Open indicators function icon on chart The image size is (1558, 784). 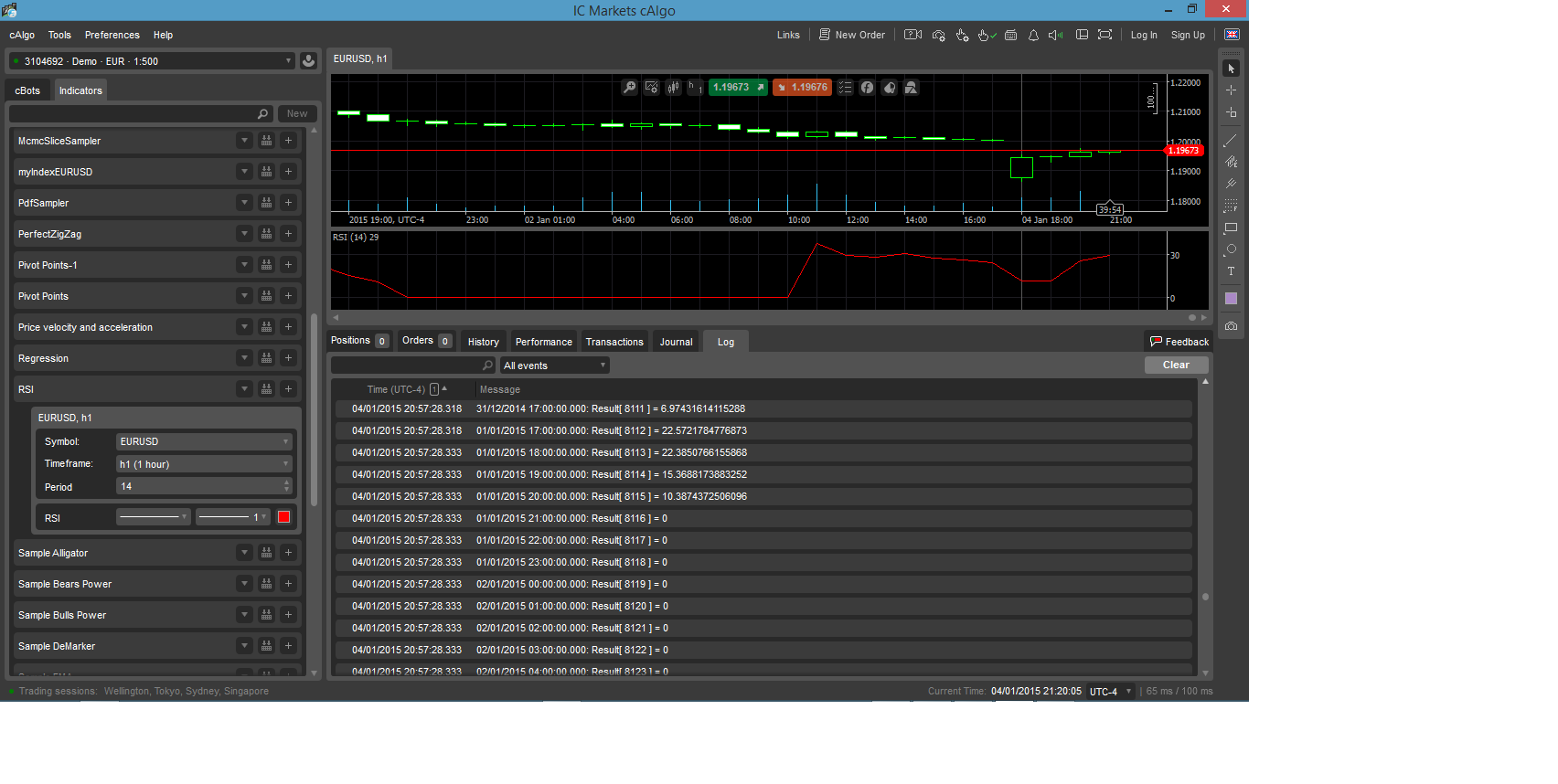[x=867, y=88]
